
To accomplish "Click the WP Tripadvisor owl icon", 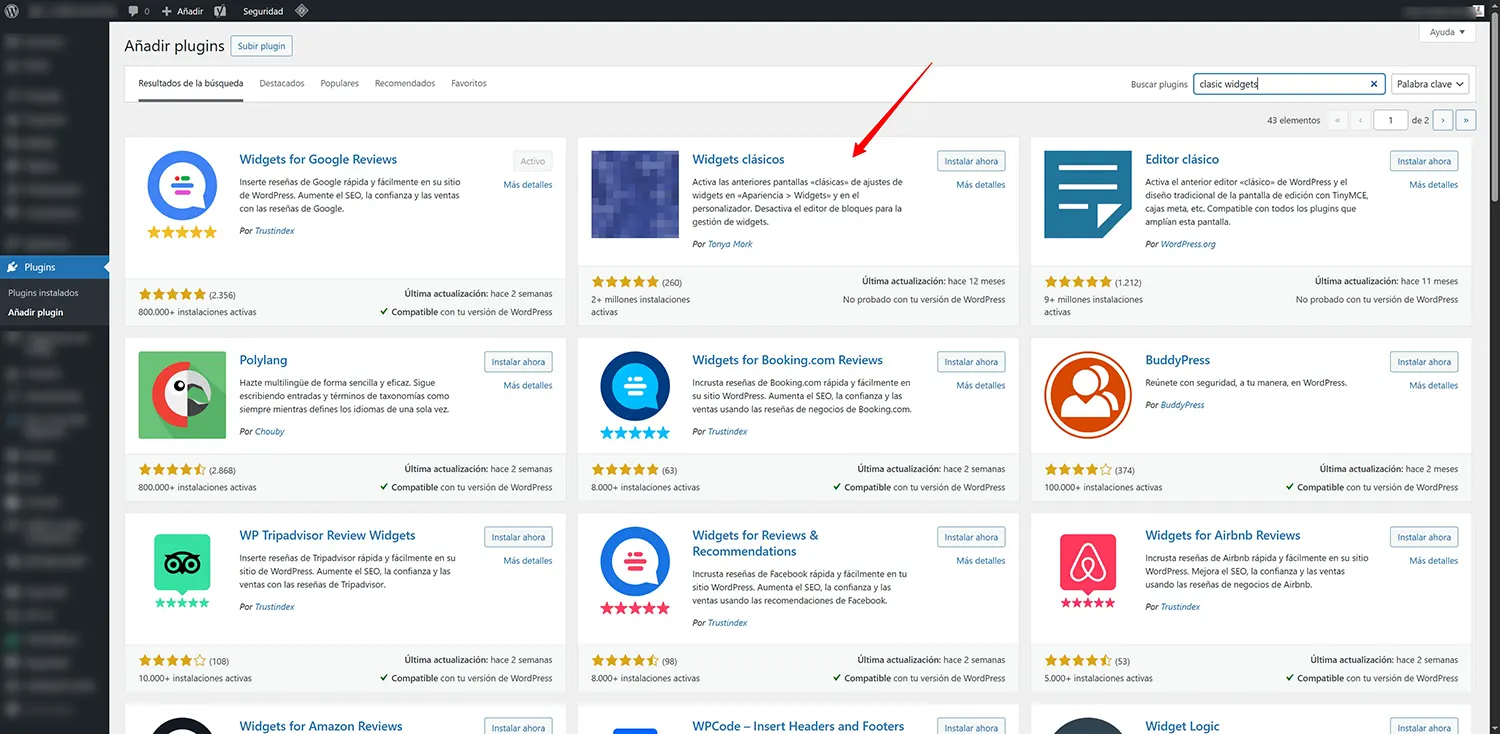I will (x=182, y=570).
